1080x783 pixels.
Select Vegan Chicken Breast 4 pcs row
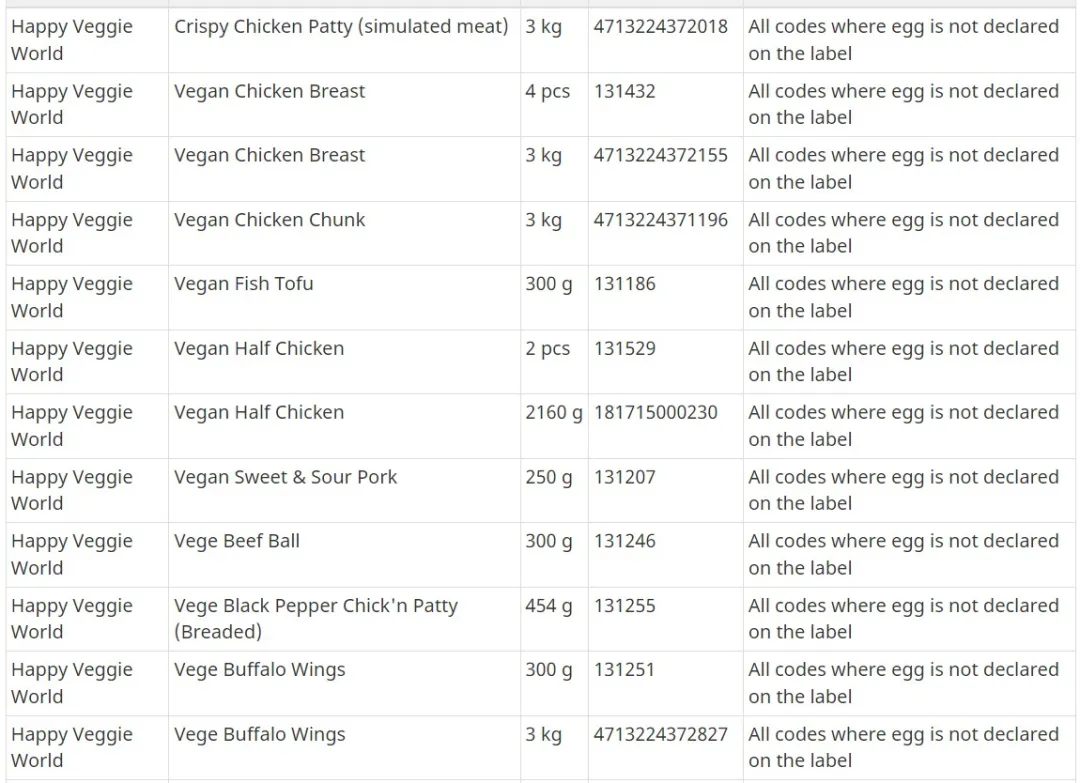[540, 105]
